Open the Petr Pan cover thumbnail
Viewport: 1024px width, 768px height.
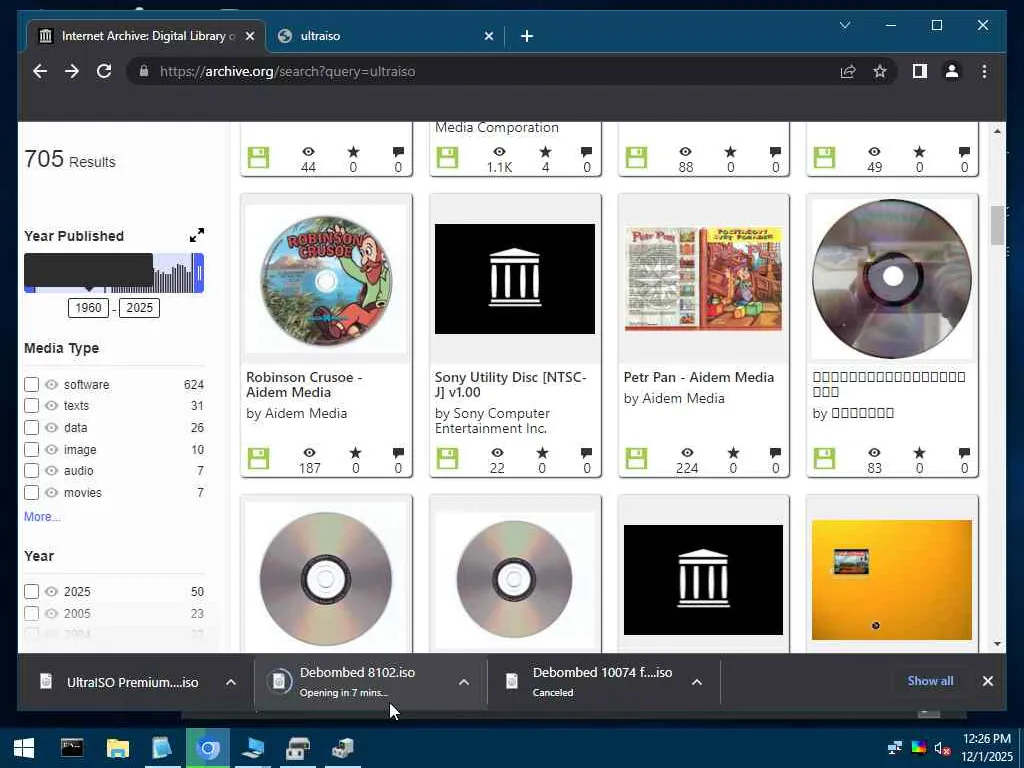tap(703, 279)
